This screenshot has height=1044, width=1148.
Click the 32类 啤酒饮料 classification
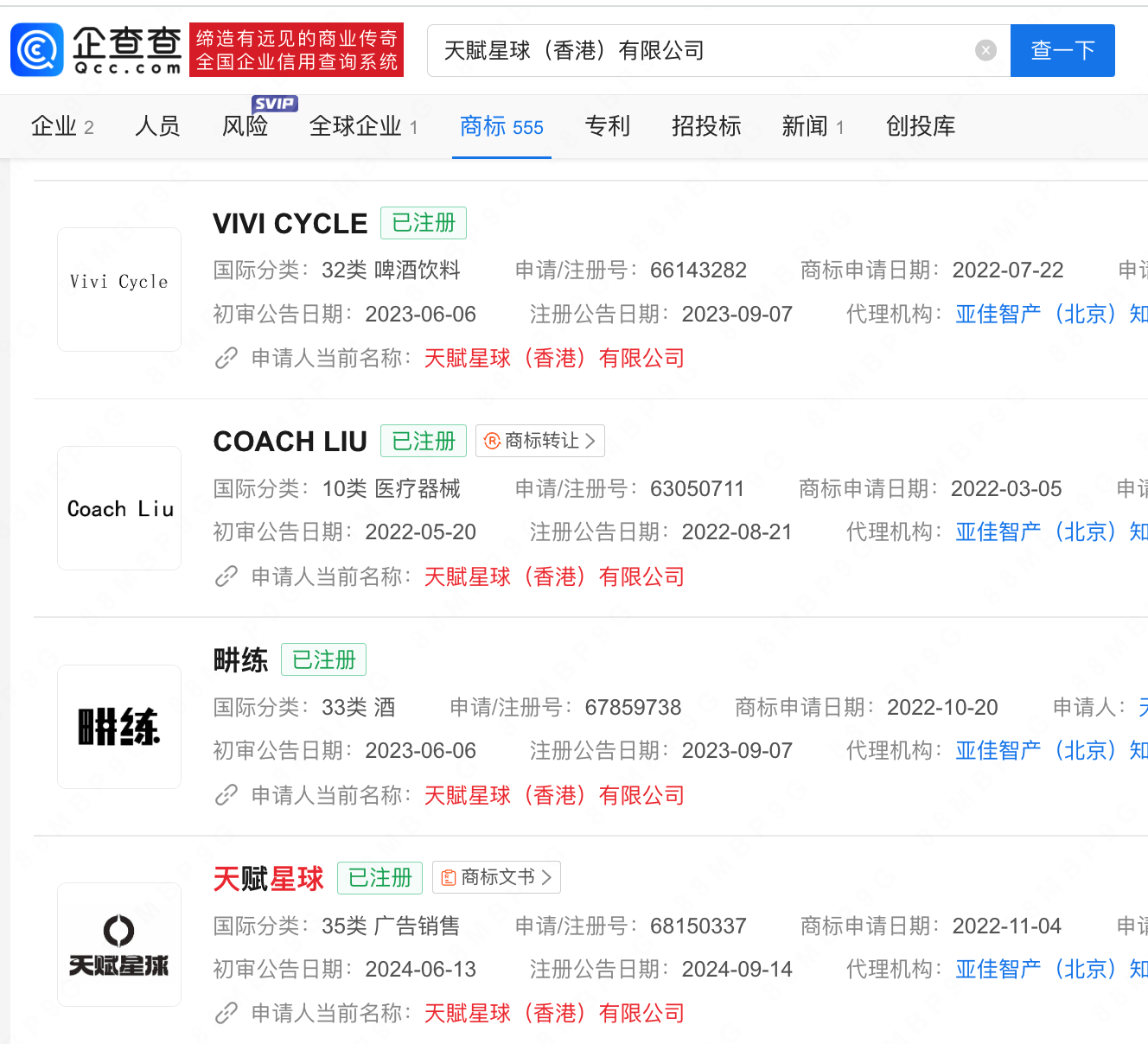[391, 270]
